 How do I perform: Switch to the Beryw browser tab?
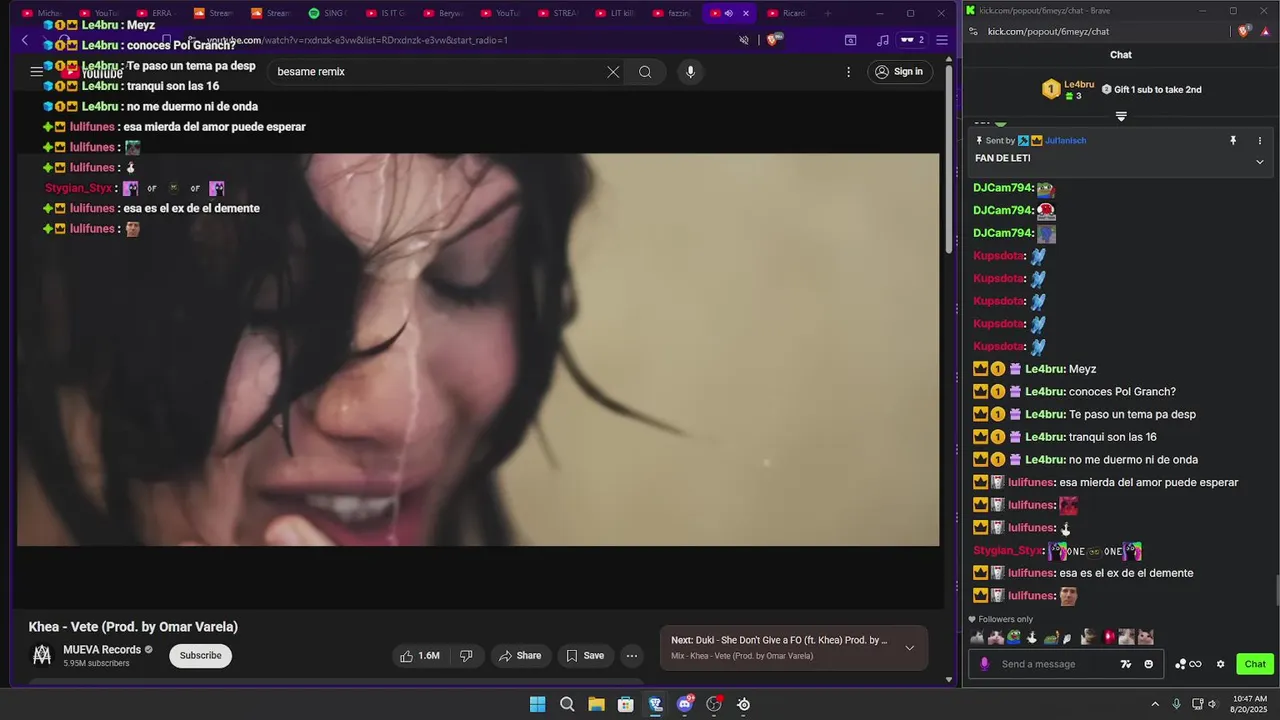[x=449, y=13]
